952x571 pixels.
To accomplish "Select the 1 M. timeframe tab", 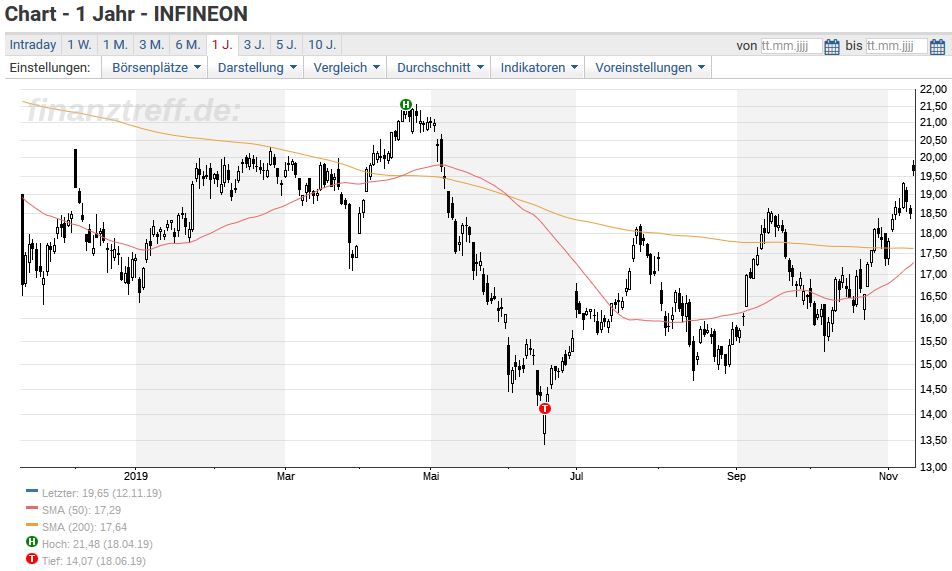I will click(x=115, y=44).
